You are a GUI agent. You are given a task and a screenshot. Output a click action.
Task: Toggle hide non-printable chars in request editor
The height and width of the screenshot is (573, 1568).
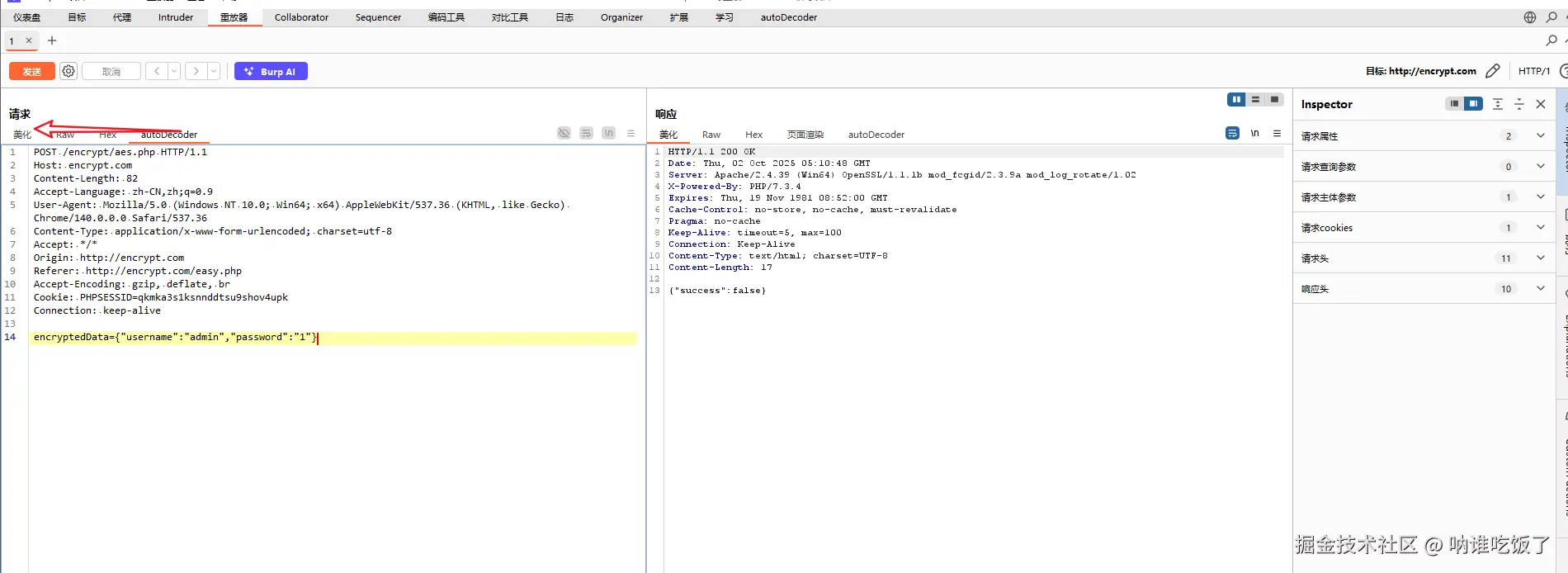tap(564, 133)
